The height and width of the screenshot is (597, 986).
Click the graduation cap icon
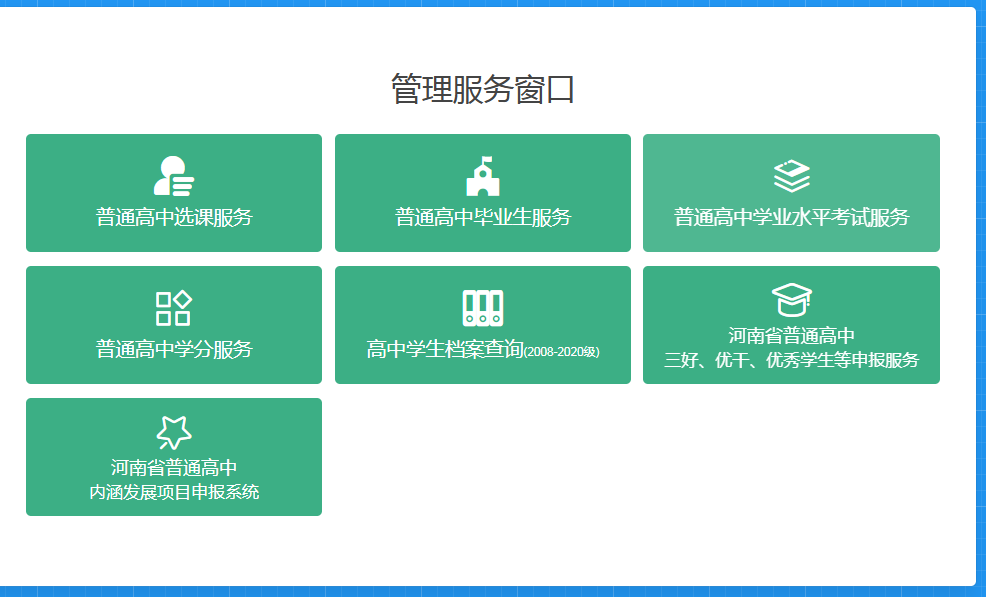(791, 299)
